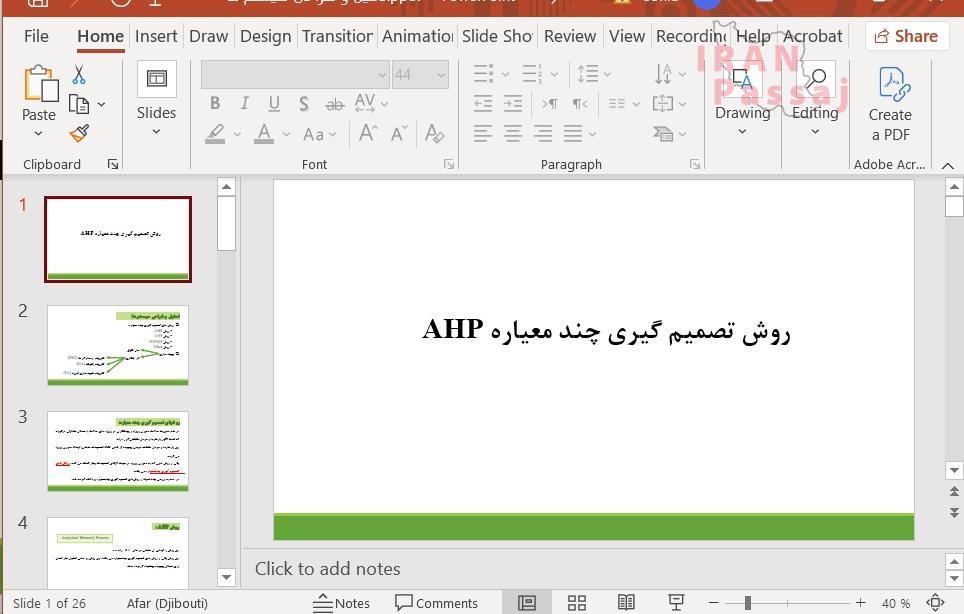Image resolution: width=964 pixels, height=614 pixels.
Task: Open the Acrobat tab
Action: click(812, 36)
